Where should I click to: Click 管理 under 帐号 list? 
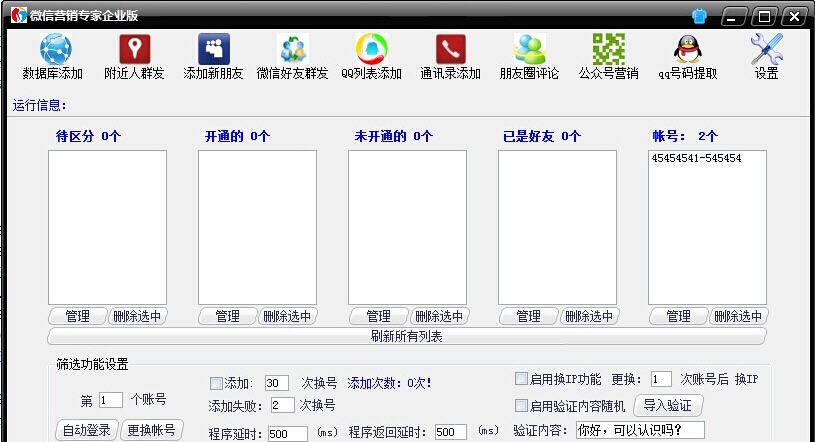coord(678,316)
